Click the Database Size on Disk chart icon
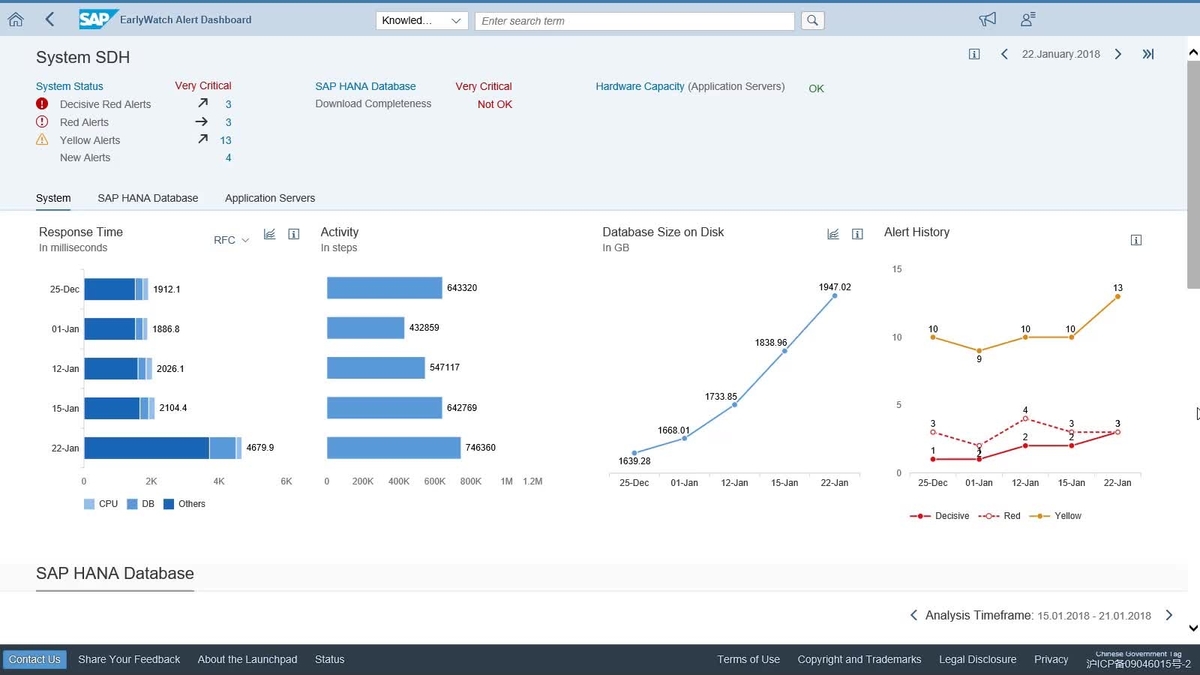 coord(833,233)
